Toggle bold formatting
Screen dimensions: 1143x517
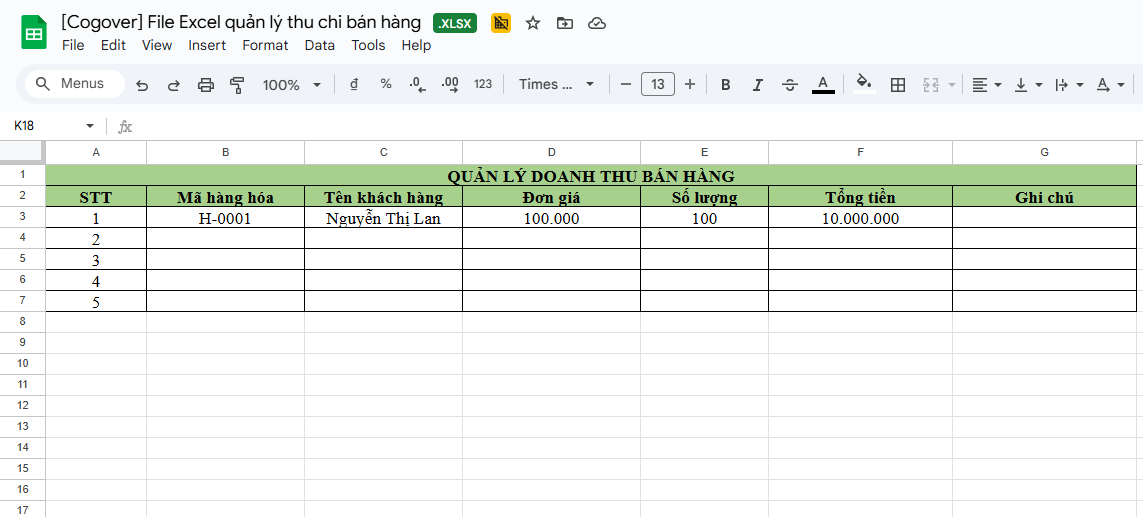tap(725, 85)
